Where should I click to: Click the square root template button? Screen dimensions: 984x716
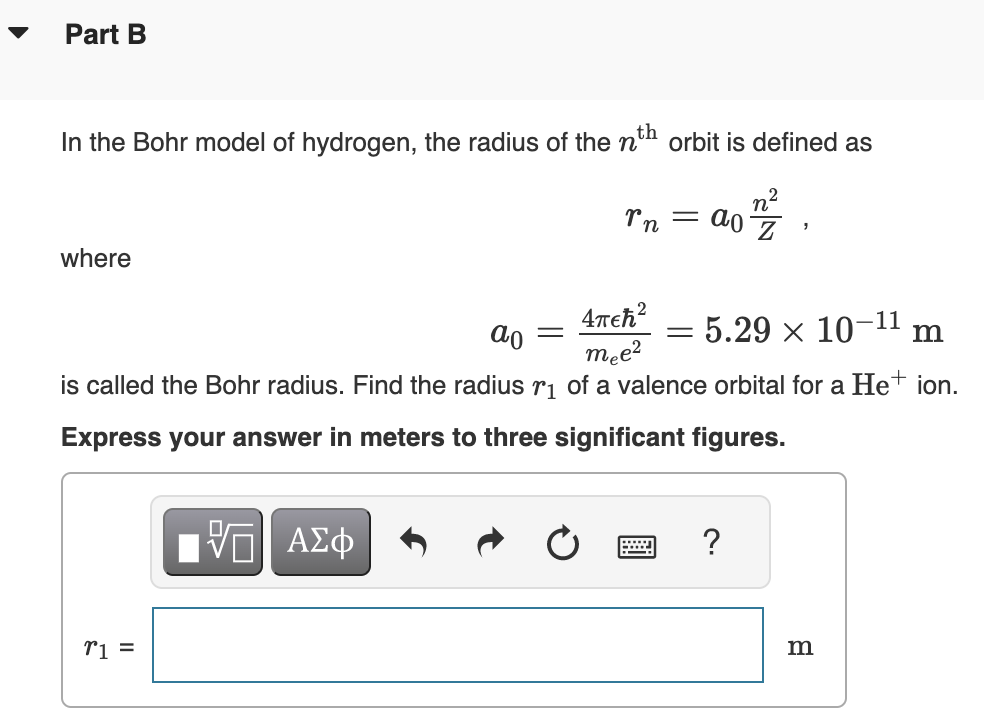211,541
